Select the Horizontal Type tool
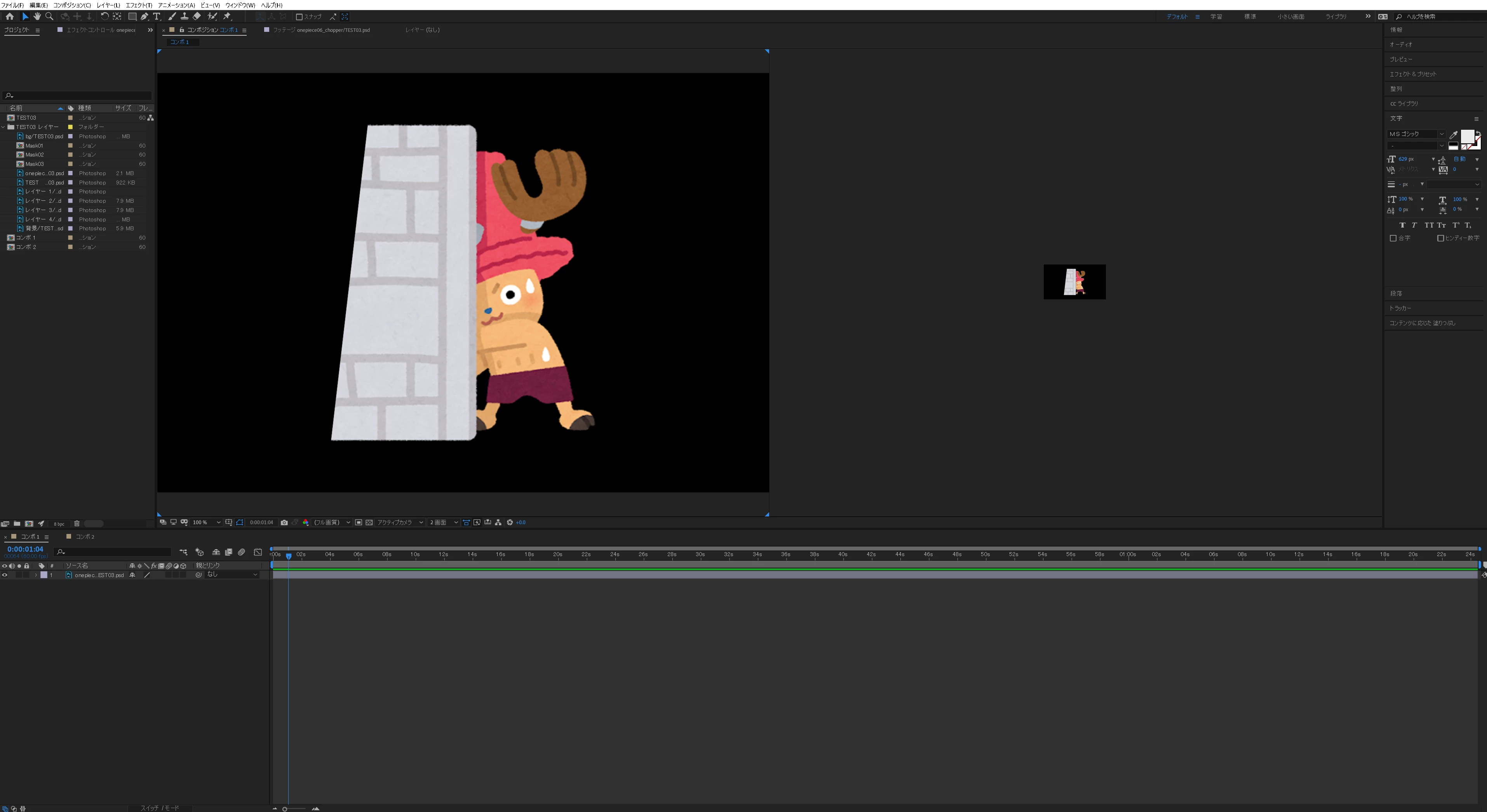The width and height of the screenshot is (1487, 812). [x=157, y=16]
